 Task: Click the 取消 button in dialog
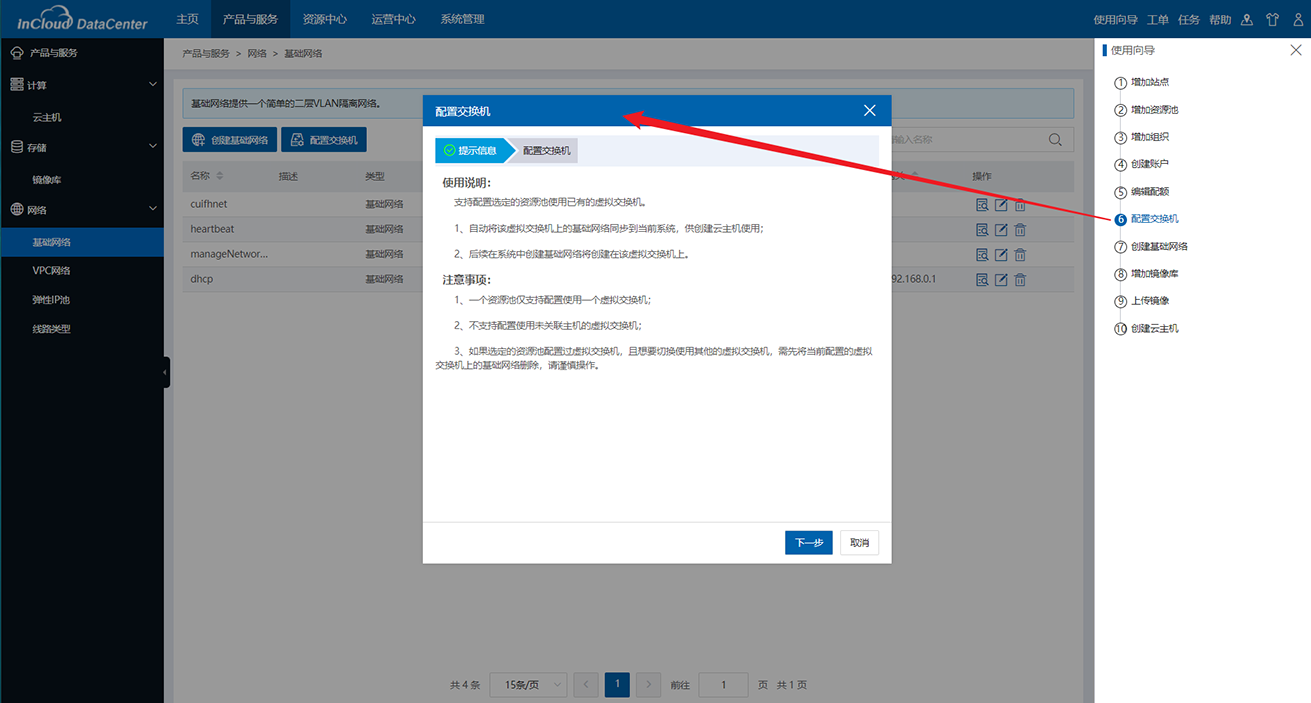click(x=859, y=543)
